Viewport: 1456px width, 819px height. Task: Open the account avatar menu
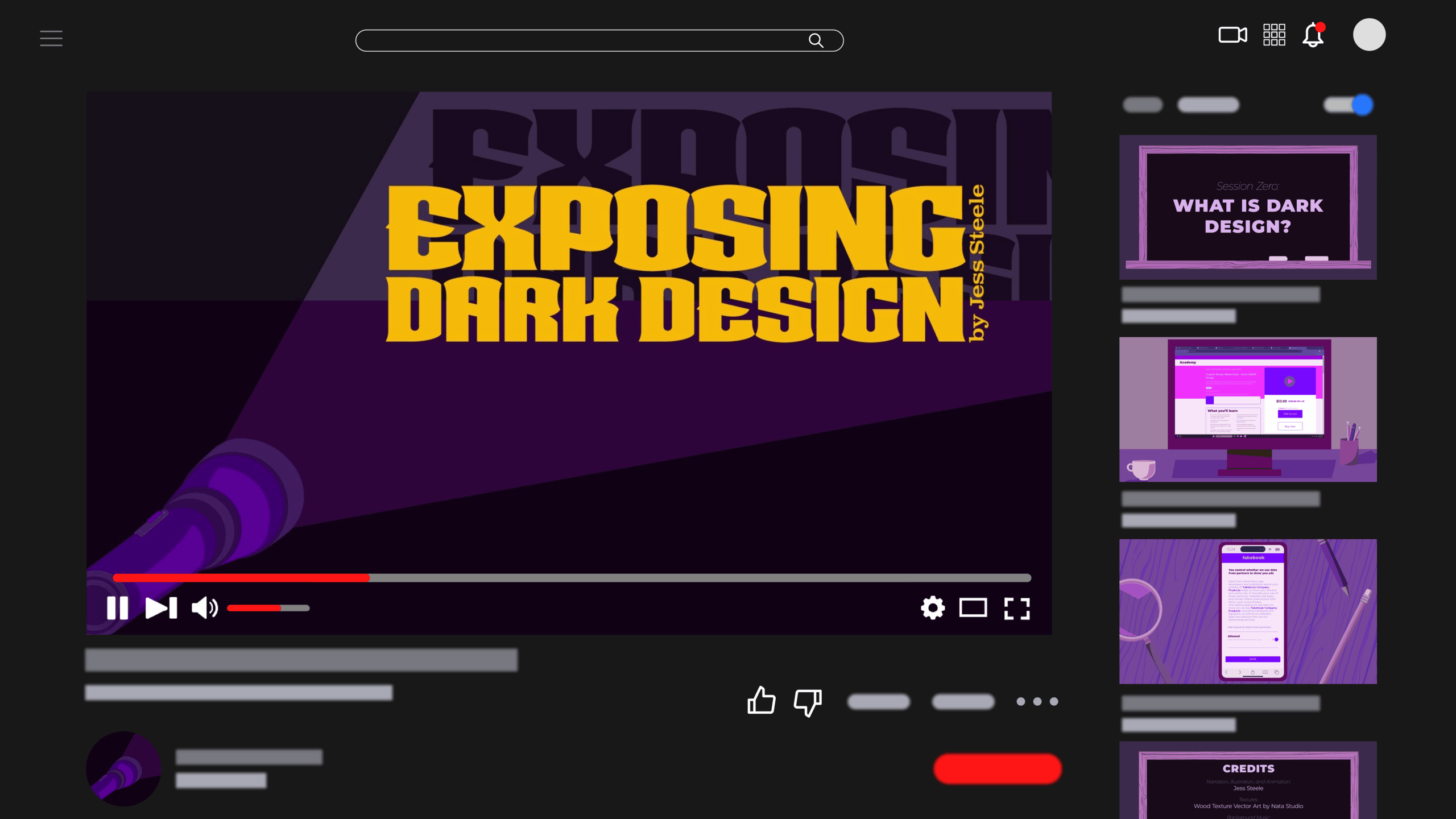pyautogui.click(x=1369, y=35)
